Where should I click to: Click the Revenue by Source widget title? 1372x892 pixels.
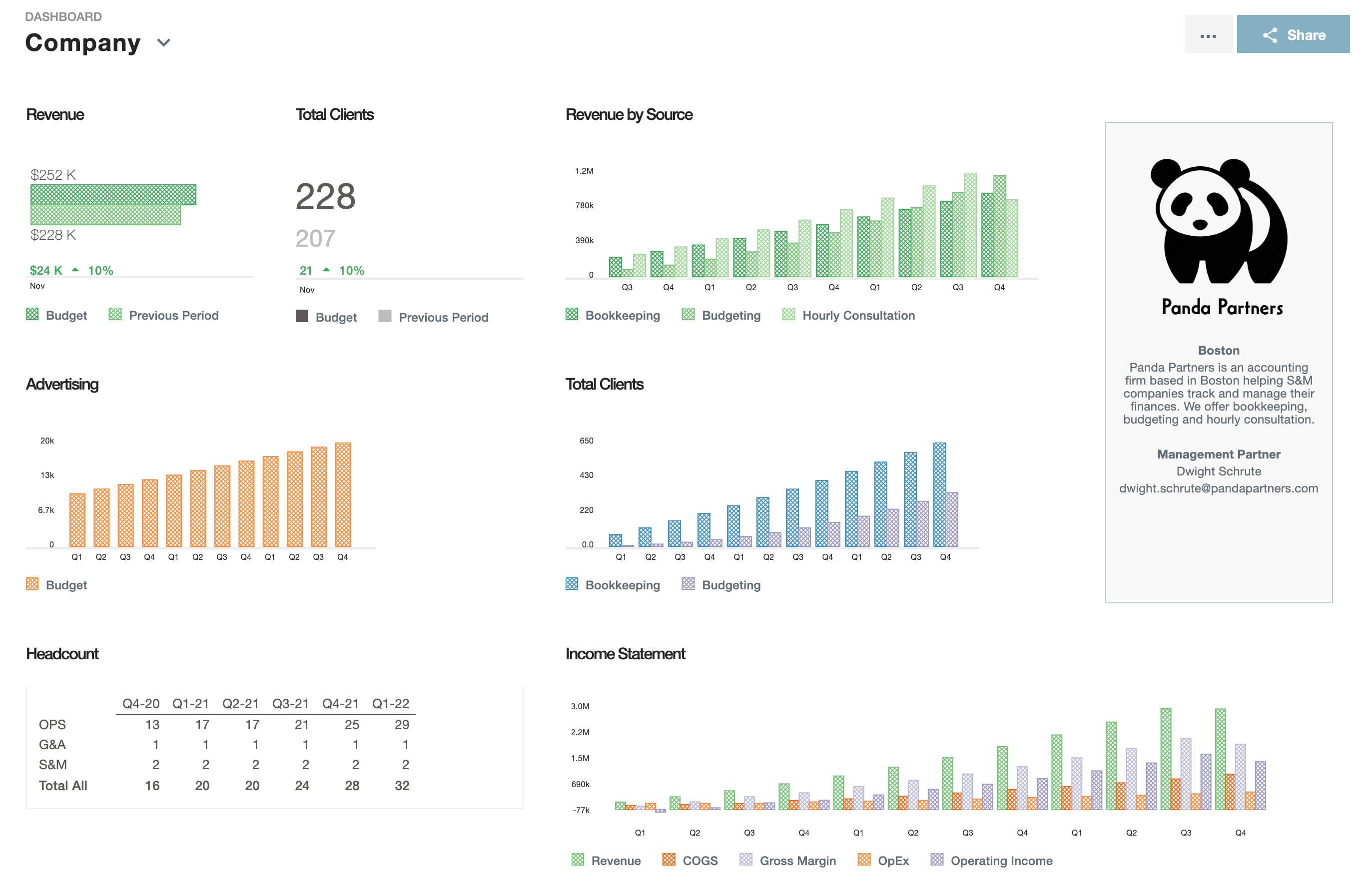[x=629, y=114]
